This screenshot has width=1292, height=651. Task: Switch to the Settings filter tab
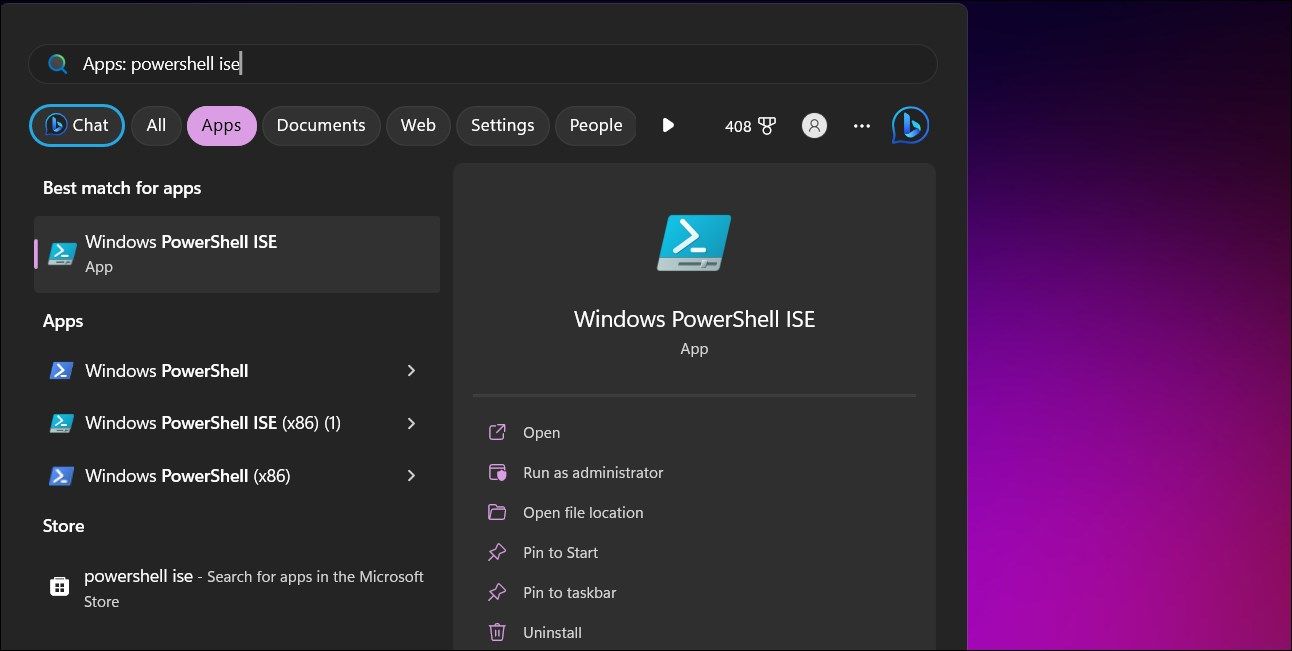pyautogui.click(x=503, y=125)
